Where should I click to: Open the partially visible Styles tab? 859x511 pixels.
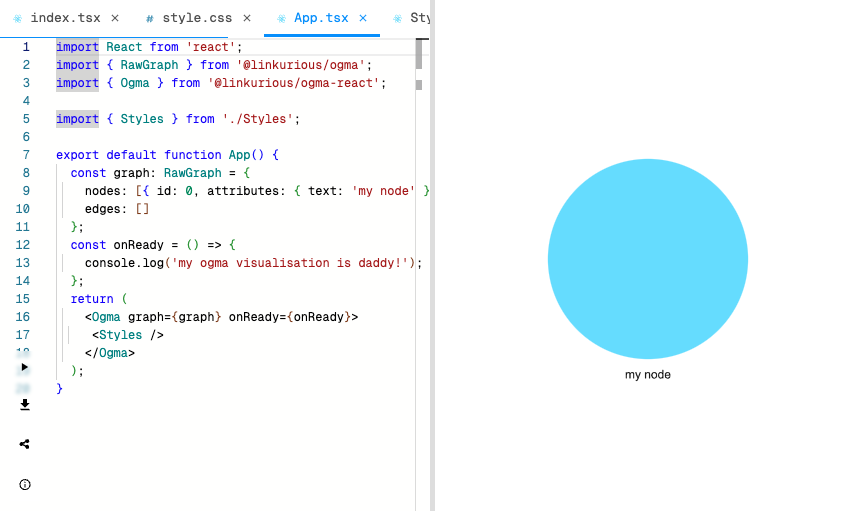tap(412, 18)
